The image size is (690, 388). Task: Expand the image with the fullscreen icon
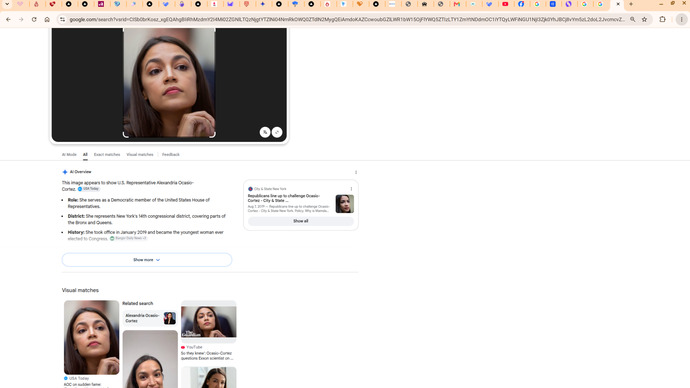click(277, 132)
